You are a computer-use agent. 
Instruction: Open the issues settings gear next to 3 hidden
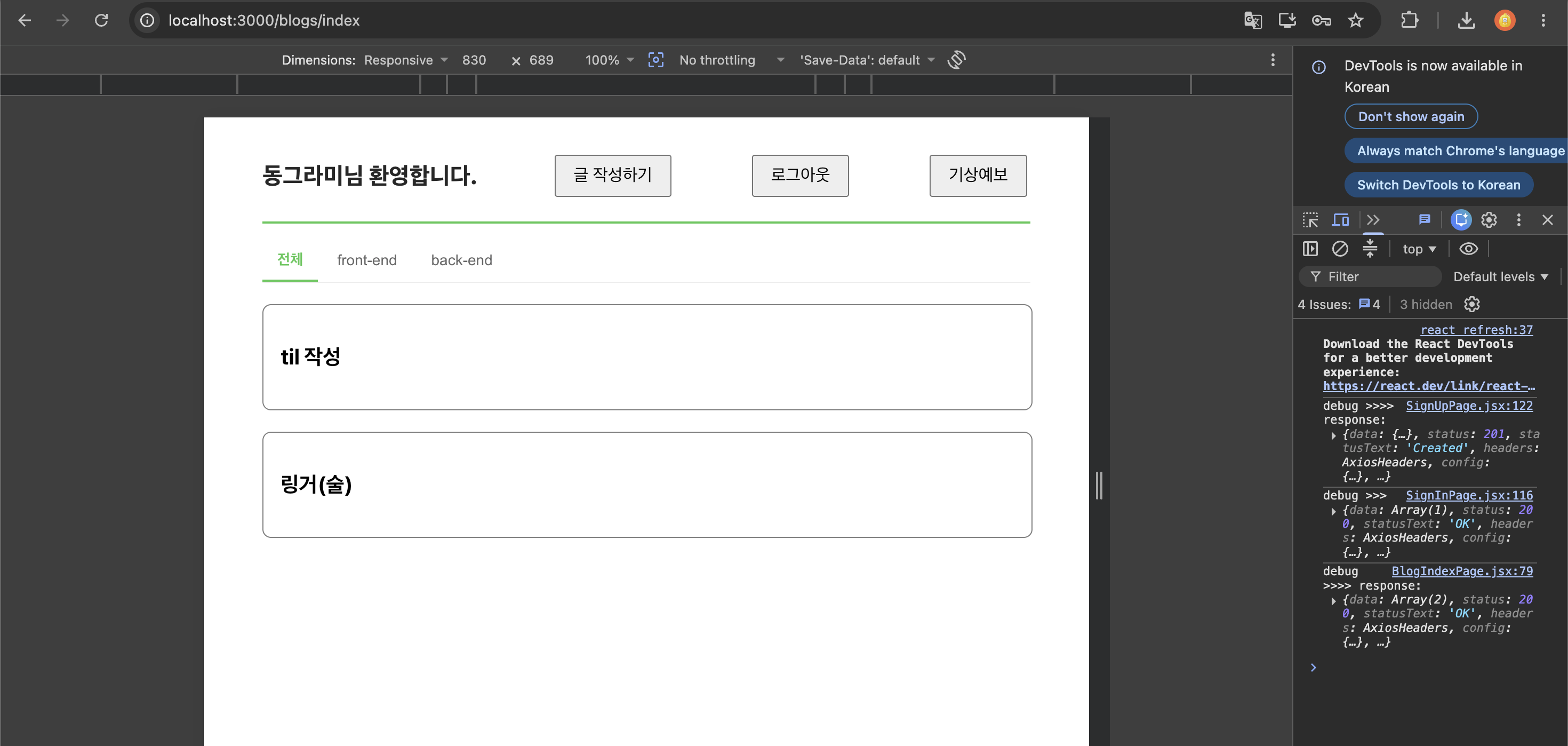pos(1472,304)
